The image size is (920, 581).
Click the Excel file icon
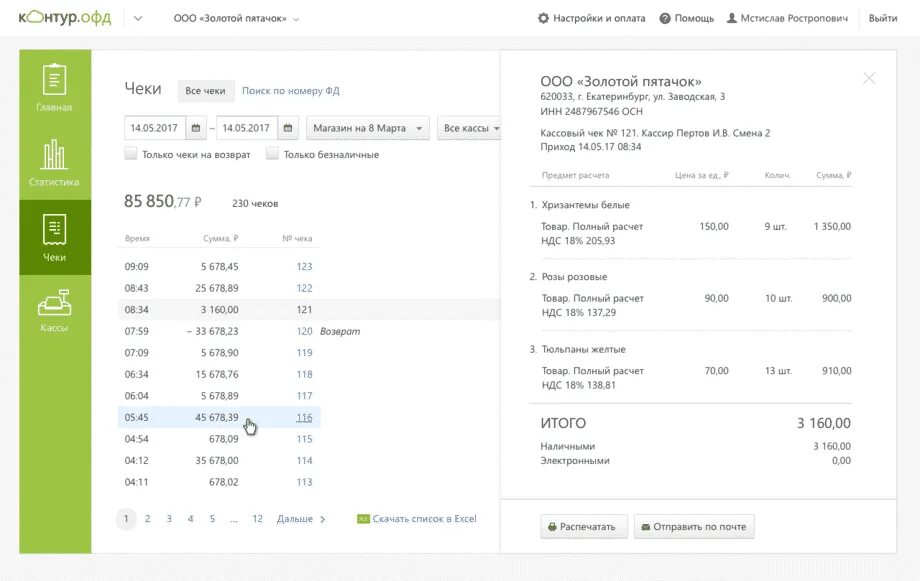tap(363, 519)
